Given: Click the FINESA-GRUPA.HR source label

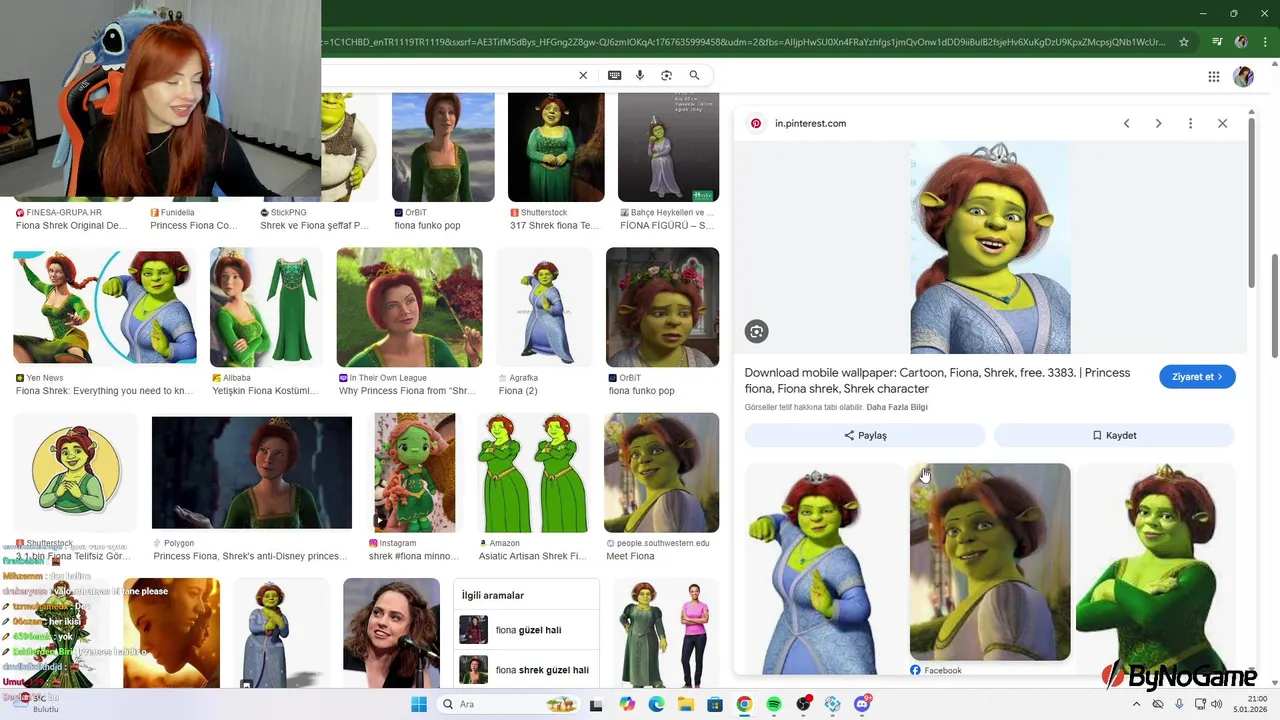Looking at the screenshot, I should tap(64, 213).
